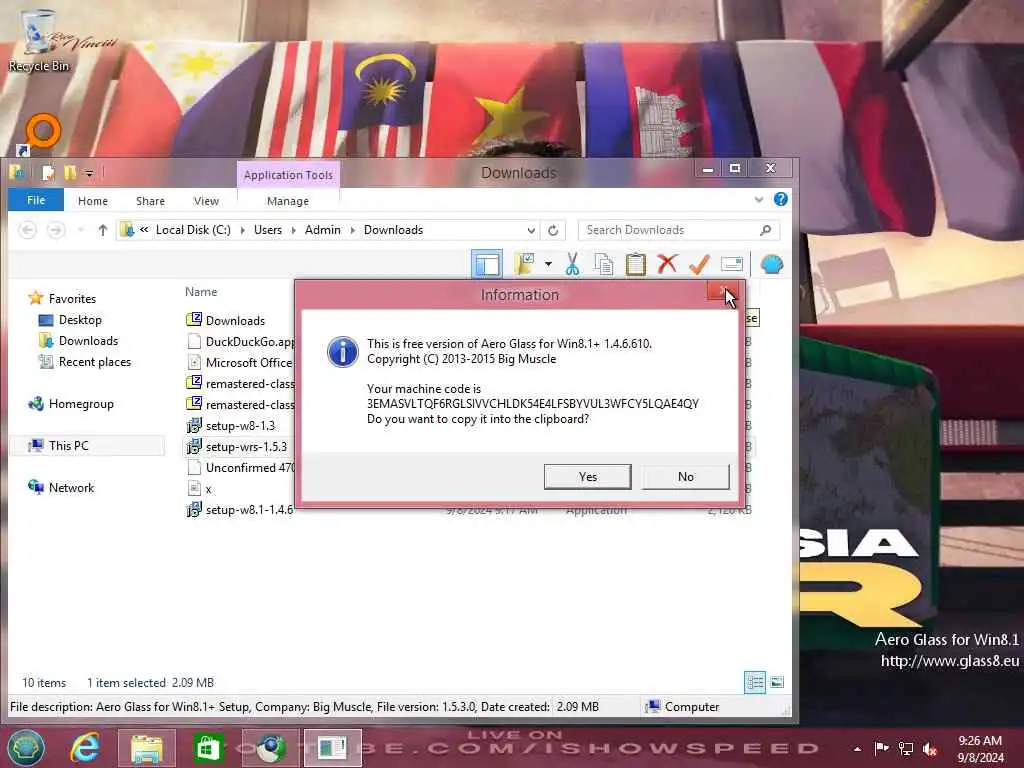Click the blue shell icon in toolbar
Viewport: 1024px width, 768px height.
click(772, 264)
